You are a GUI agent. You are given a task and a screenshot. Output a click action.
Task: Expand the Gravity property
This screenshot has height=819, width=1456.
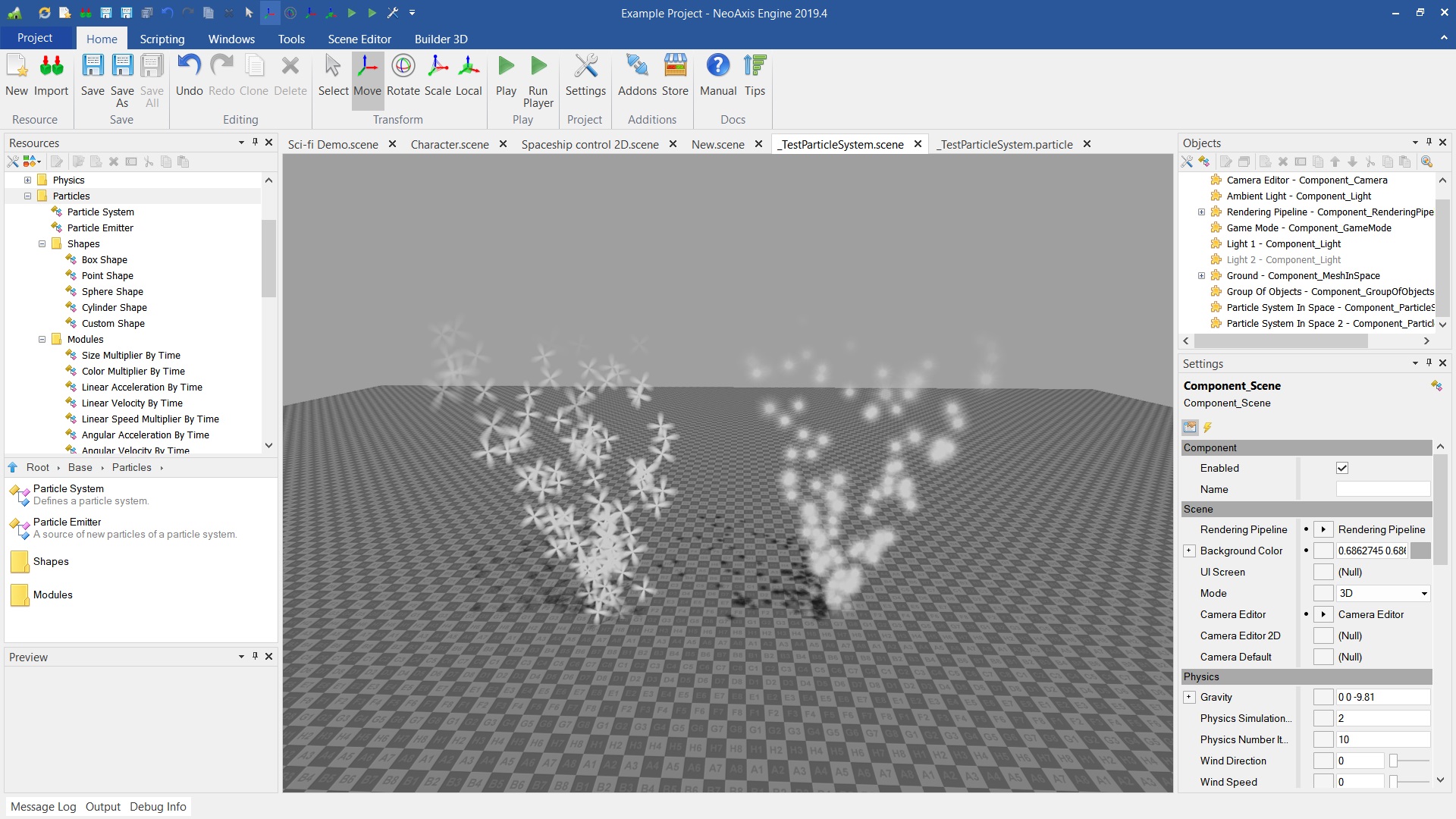(1189, 697)
